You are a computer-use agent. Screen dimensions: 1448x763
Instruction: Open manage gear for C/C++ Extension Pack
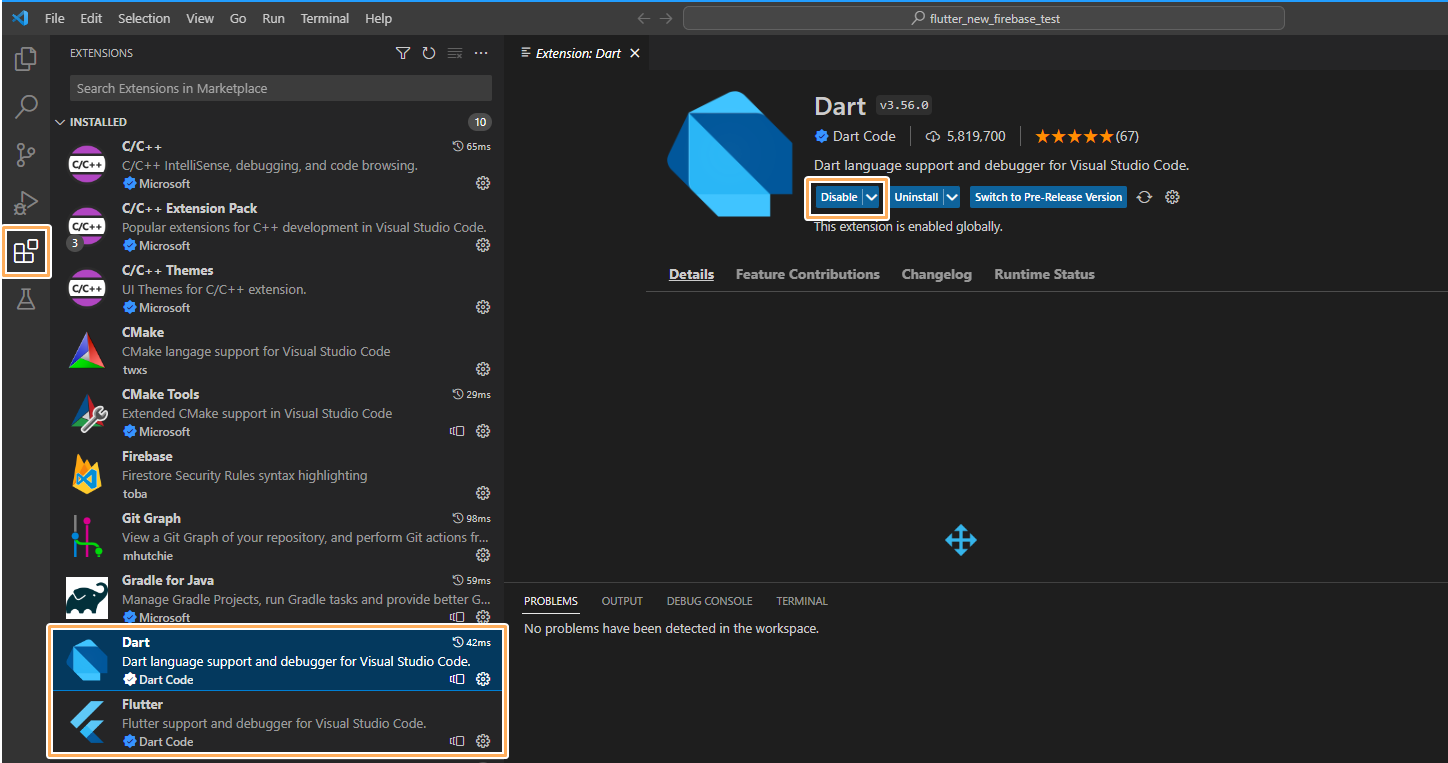point(483,245)
